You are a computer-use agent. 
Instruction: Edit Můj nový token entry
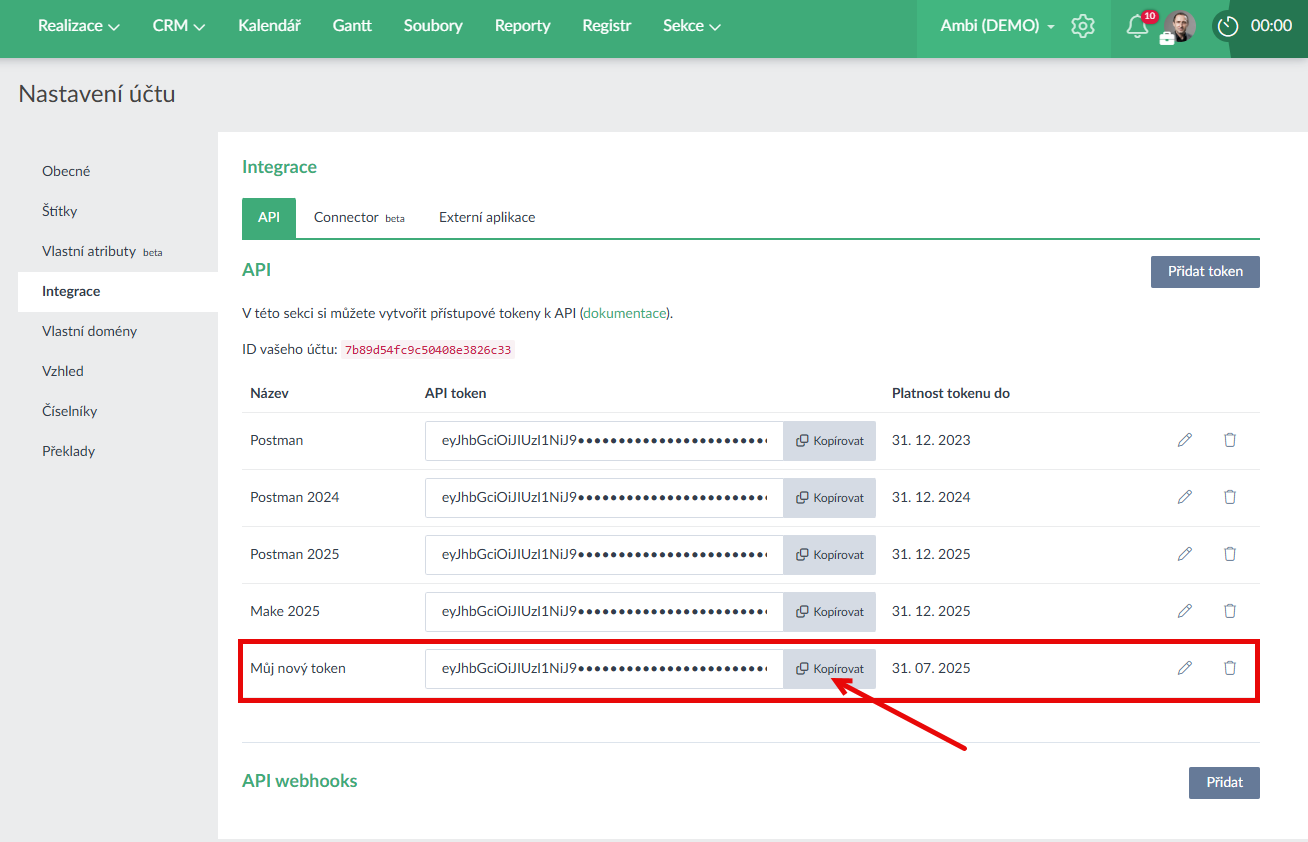click(1185, 668)
